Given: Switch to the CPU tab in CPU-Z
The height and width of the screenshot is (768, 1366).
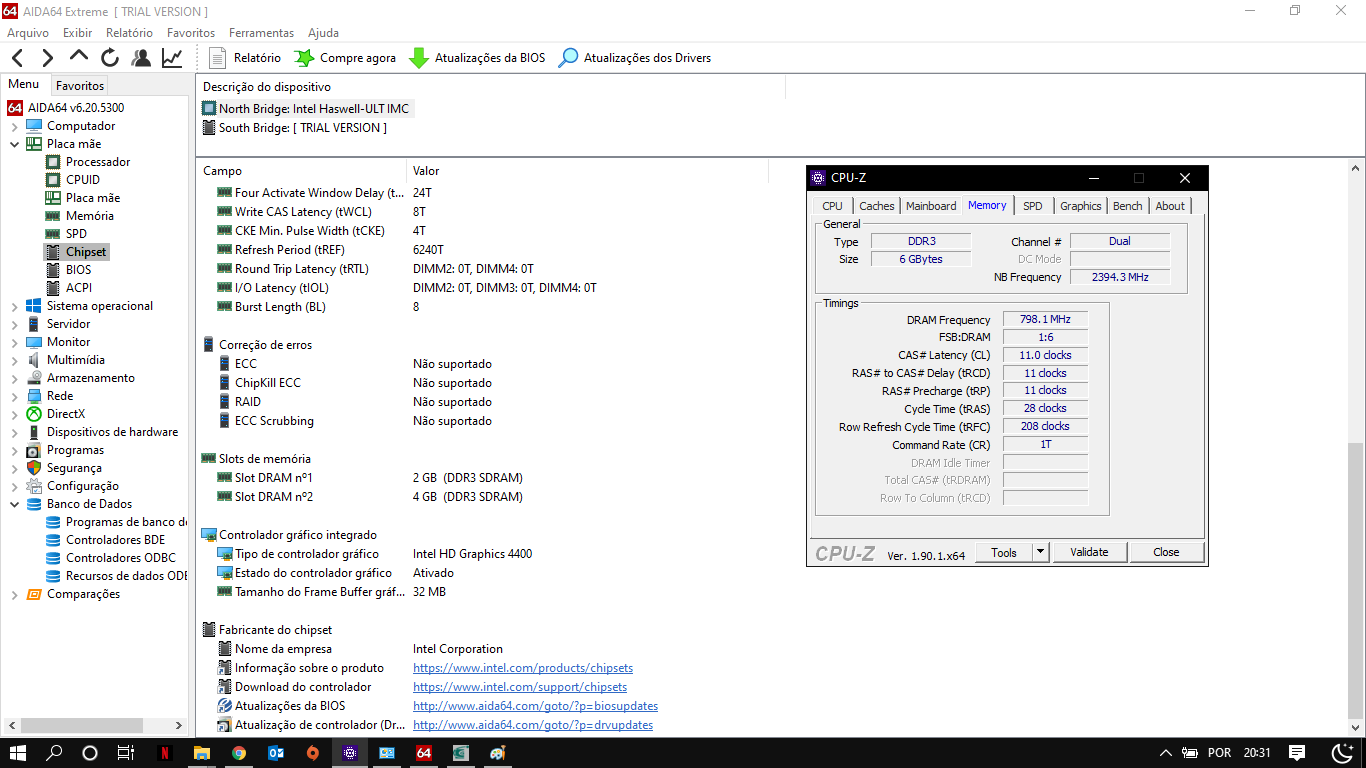Looking at the screenshot, I should point(833,206).
